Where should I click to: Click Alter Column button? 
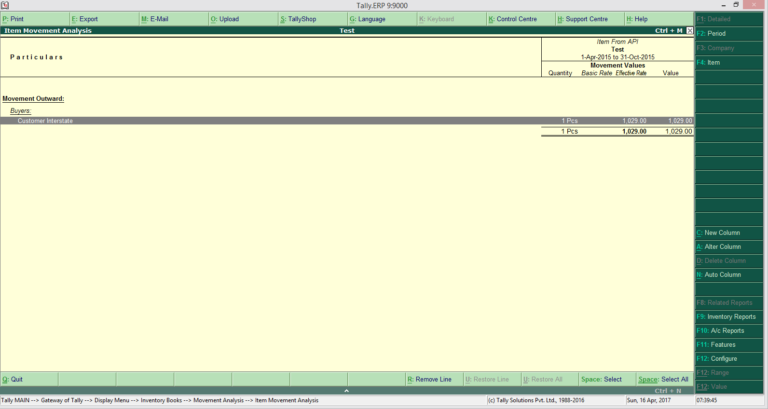729,247
